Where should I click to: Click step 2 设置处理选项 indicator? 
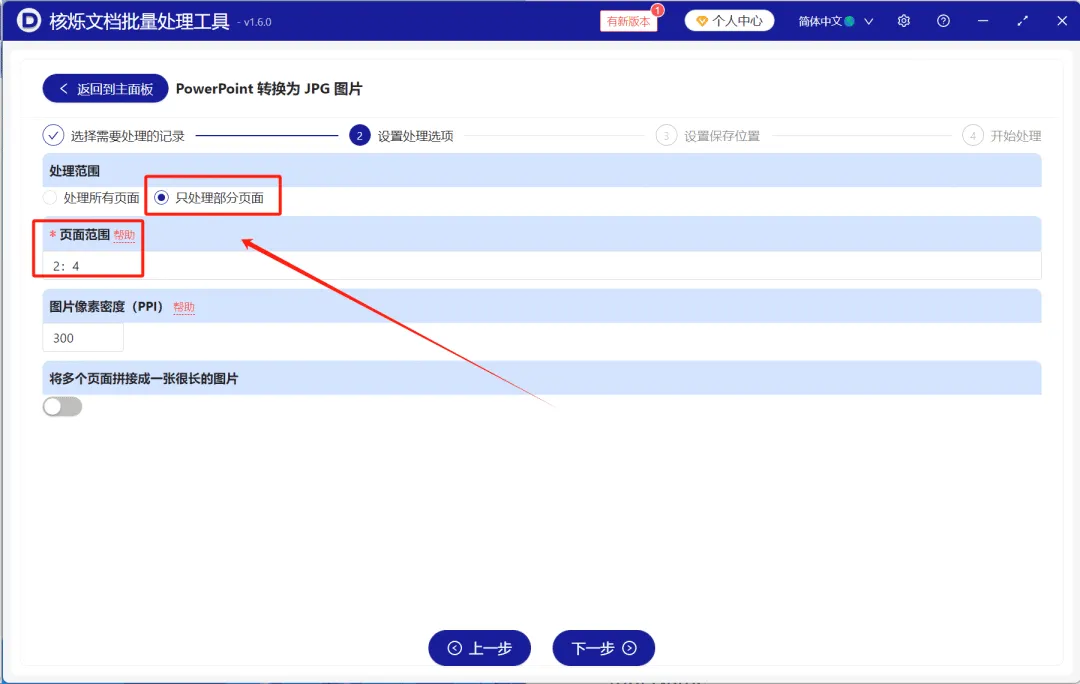pyautogui.click(x=402, y=136)
